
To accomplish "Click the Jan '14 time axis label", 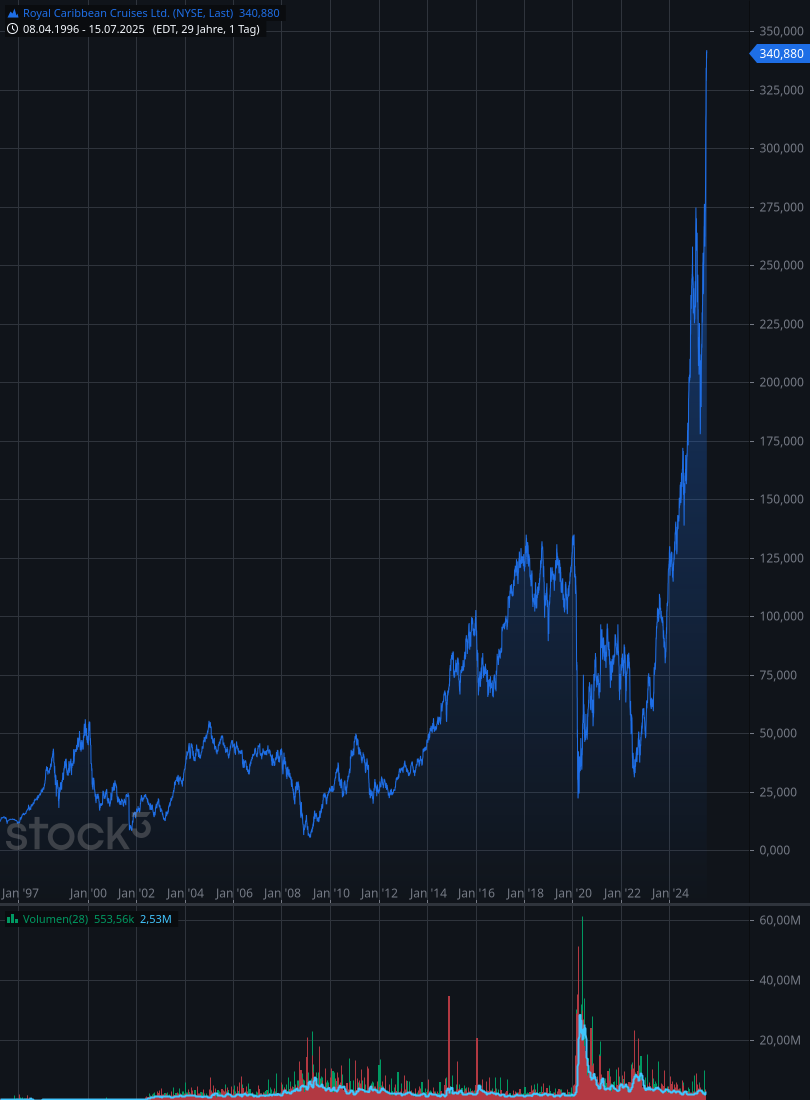I will click(x=428, y=894).
